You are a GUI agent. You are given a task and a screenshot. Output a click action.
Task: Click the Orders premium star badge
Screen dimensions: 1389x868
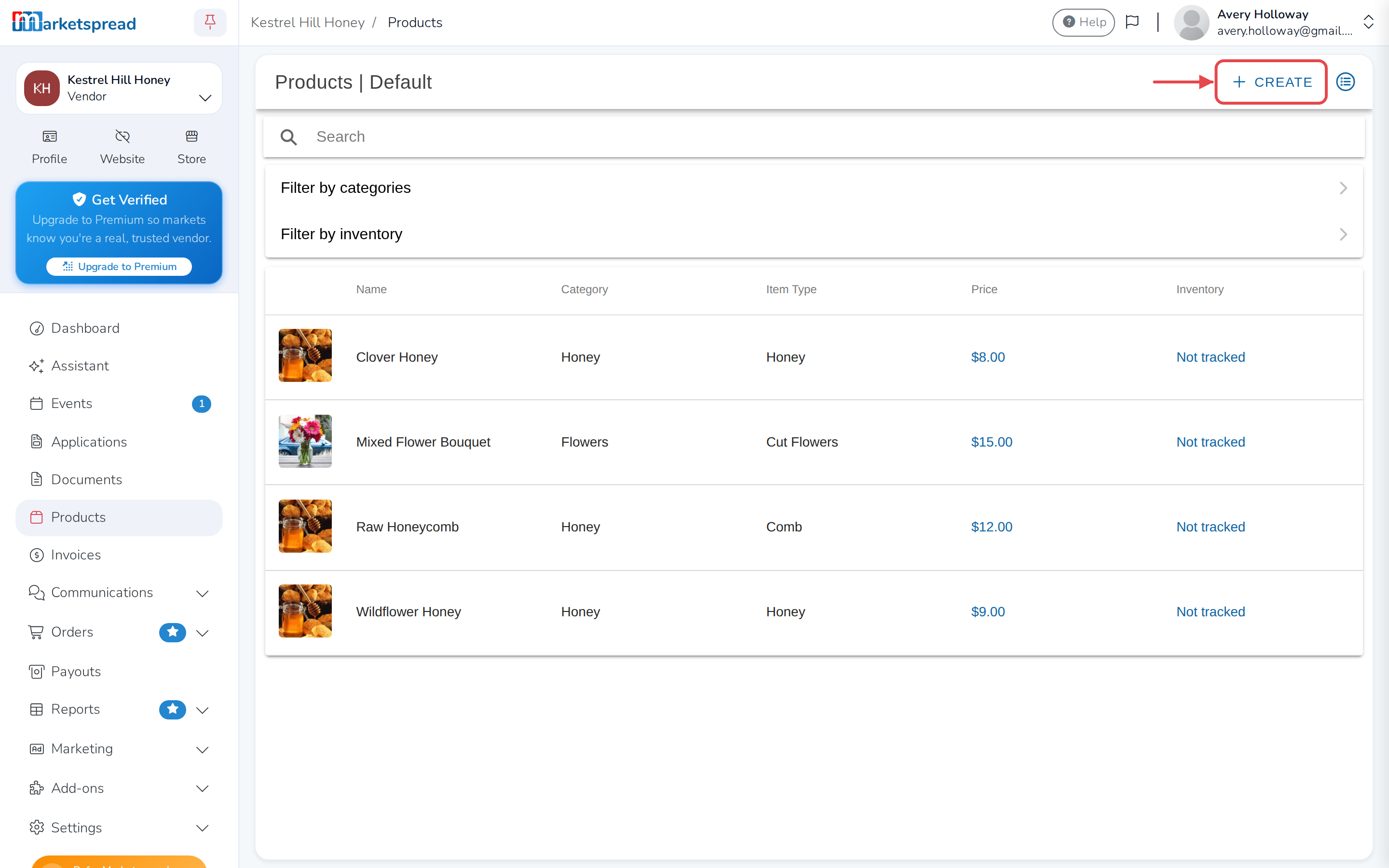[172, 632]
